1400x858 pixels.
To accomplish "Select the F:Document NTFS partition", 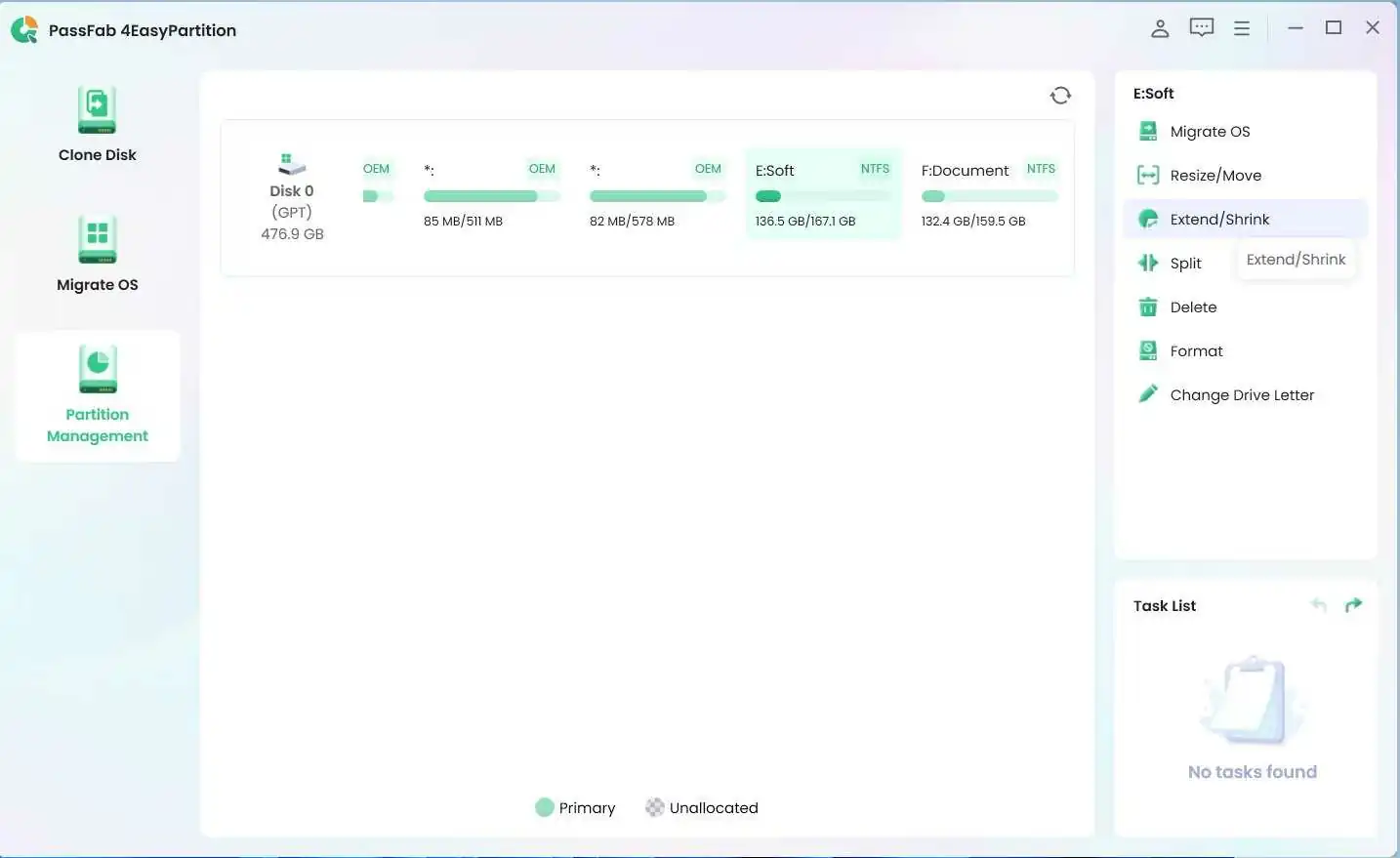I will click(989, 194).
